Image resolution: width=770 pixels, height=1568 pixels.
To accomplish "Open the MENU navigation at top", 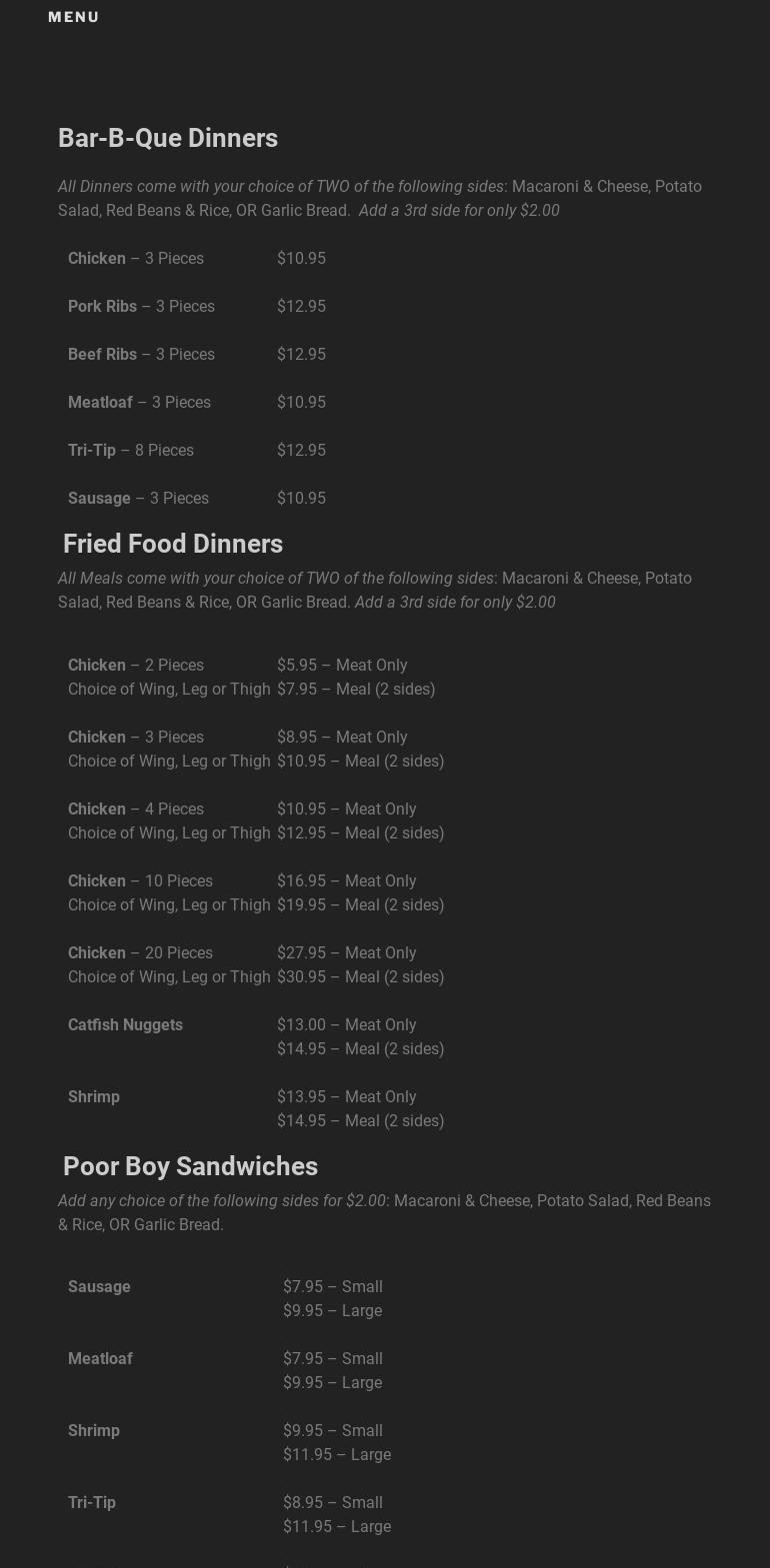I will coord(73,17).
